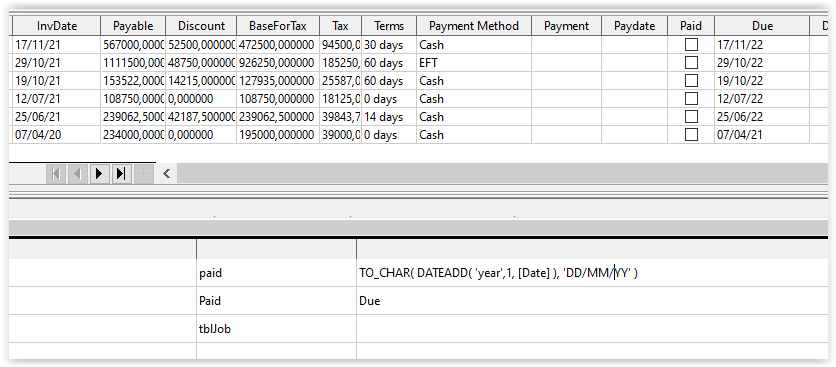Click the BaseForTax value 195000,000000

278,135
